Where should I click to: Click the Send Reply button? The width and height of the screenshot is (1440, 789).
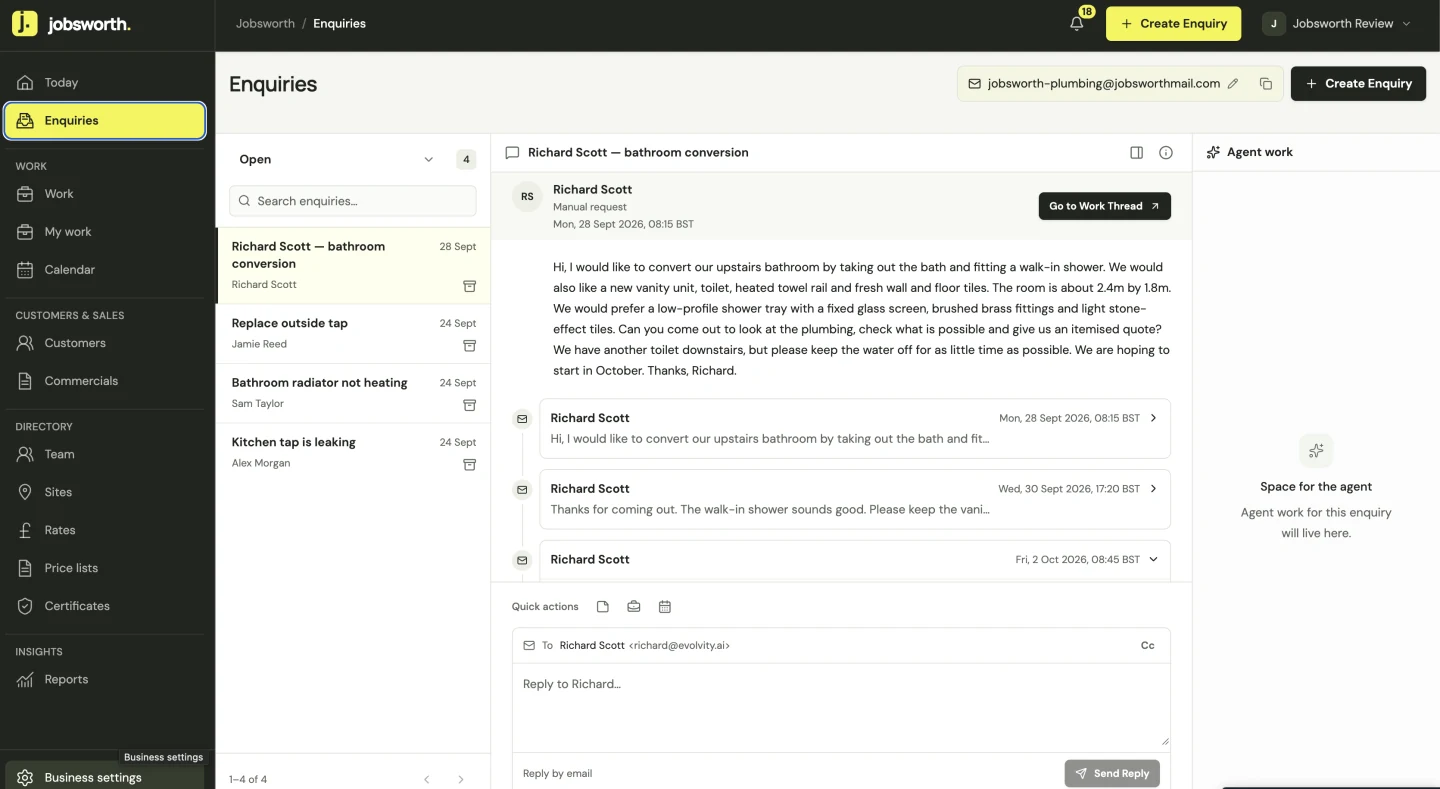(1112, 773)
